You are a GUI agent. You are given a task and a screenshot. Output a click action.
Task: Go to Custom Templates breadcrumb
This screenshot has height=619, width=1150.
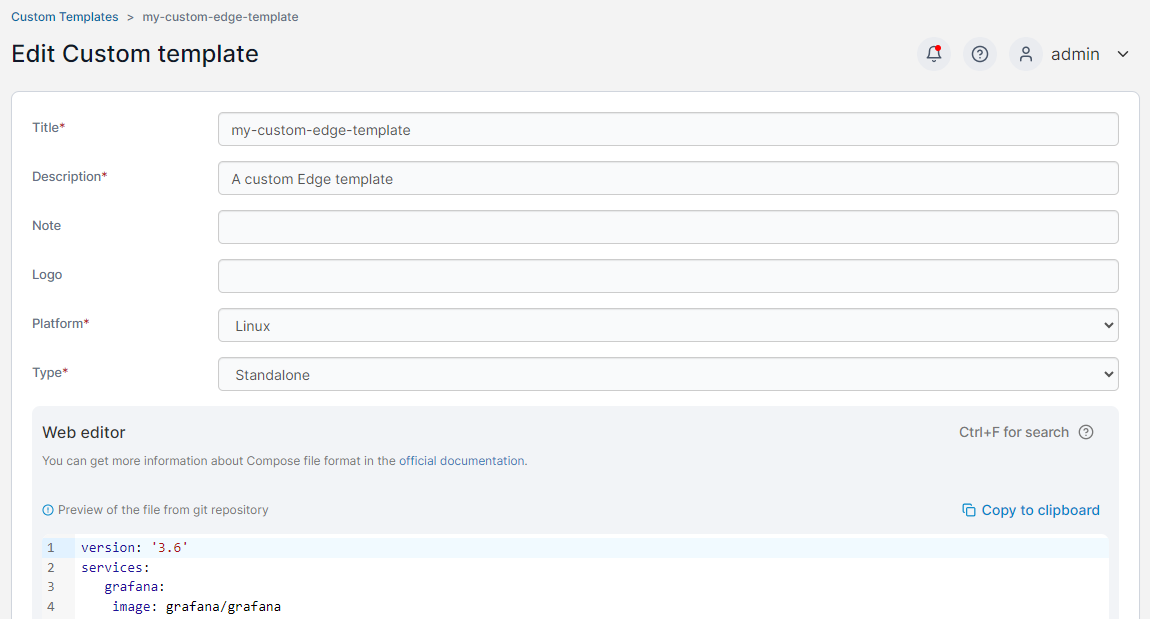pos(64,17)
